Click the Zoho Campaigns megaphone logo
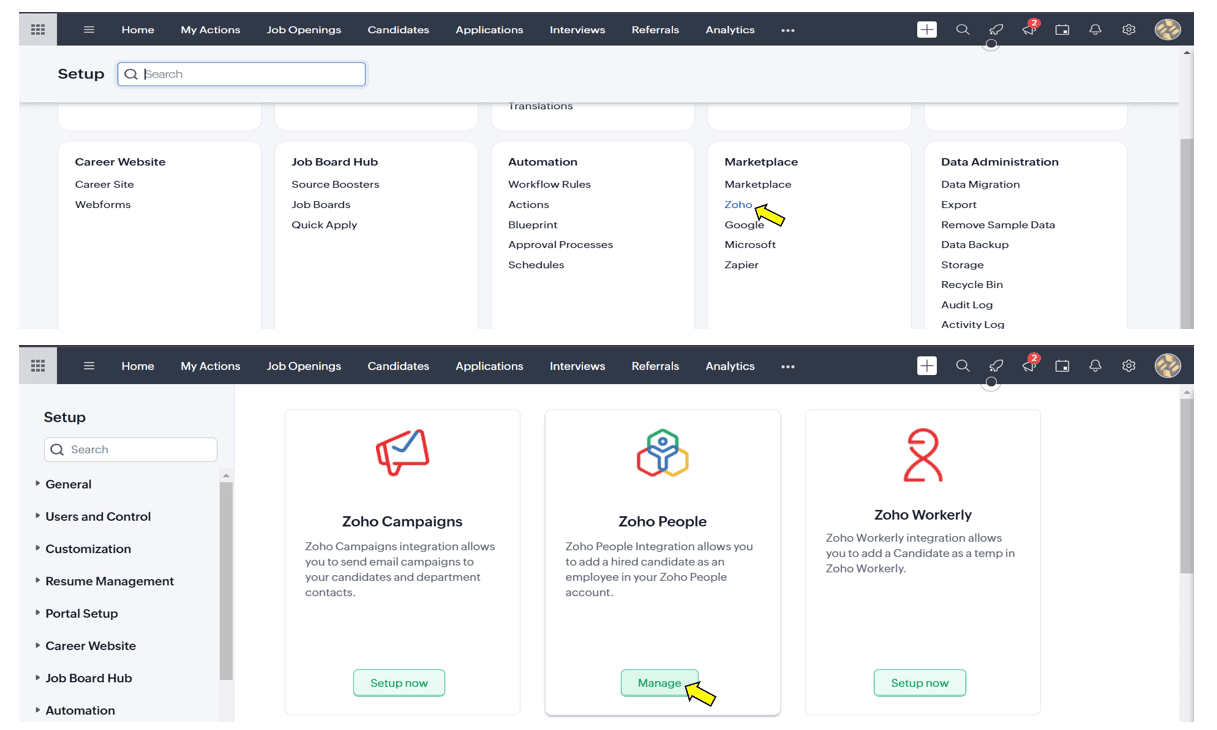This screenshot has height=730, width=1217. pos(402,453)
